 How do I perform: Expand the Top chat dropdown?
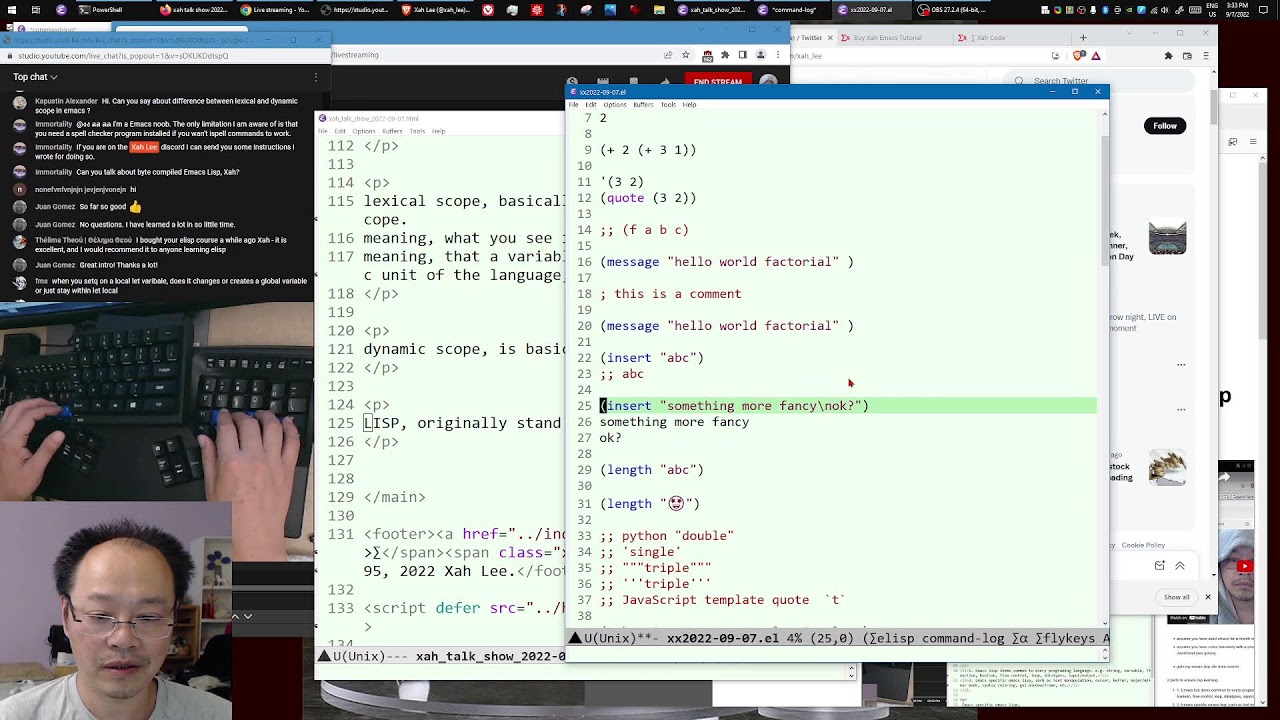pyautogui.click(x=35, y=77)
